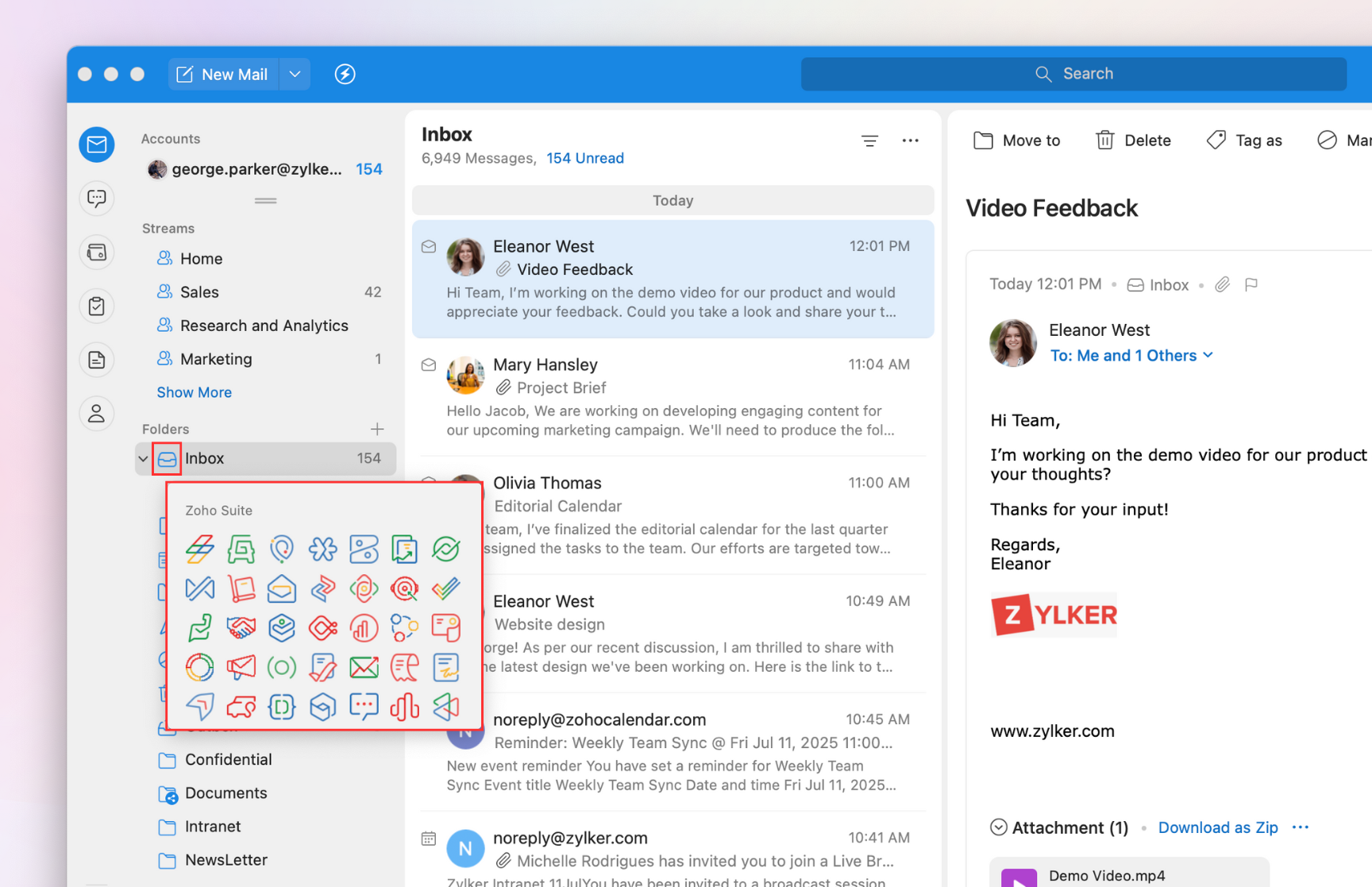The height and width of the screenshot is (887, 1372).
Task: Open the curly-braces Zoho Suite app icon
Action: (282, 707)
